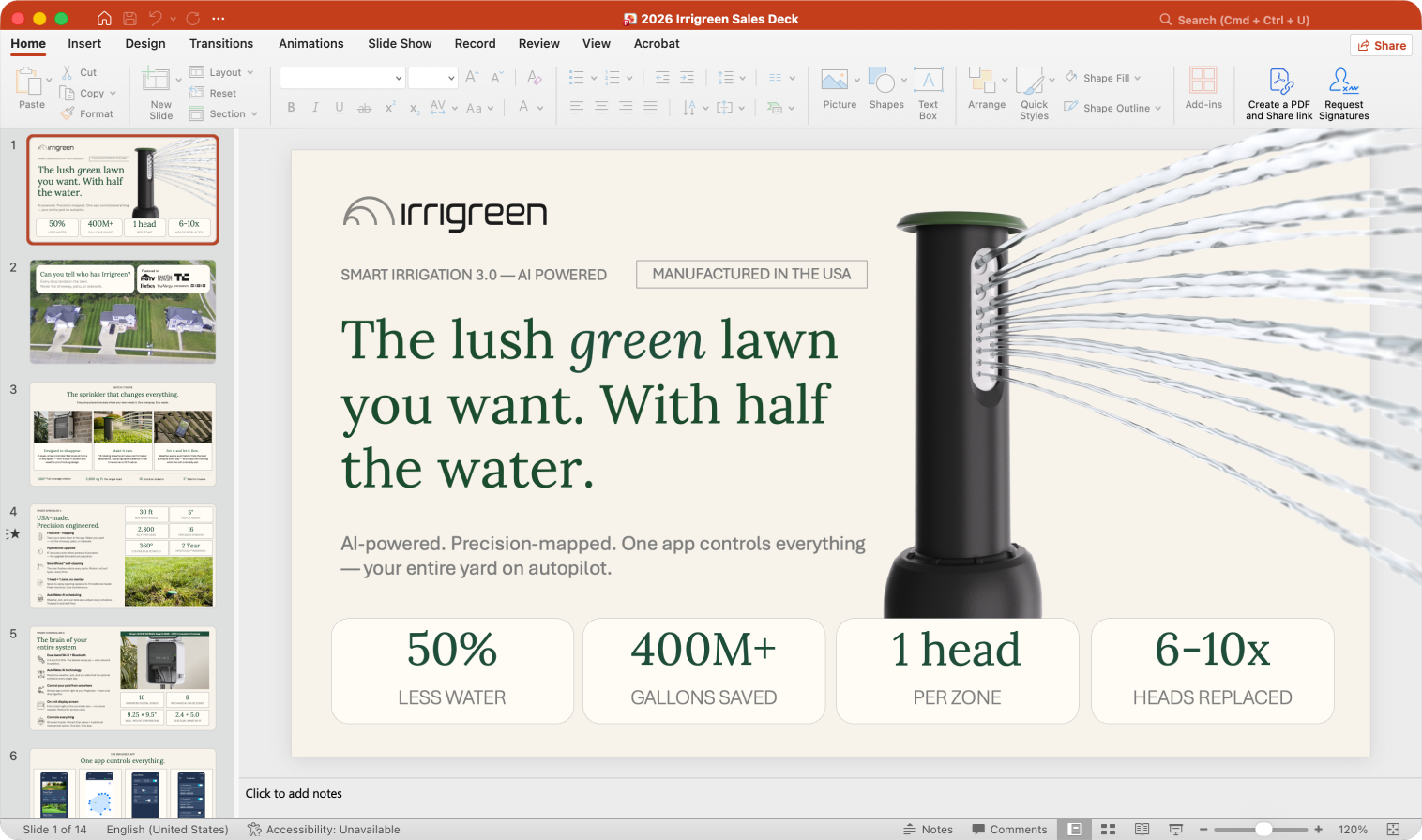Open Quick Styles
Image resolution: width=1422 pixels, height=840 pixels.
point(1030,81)
